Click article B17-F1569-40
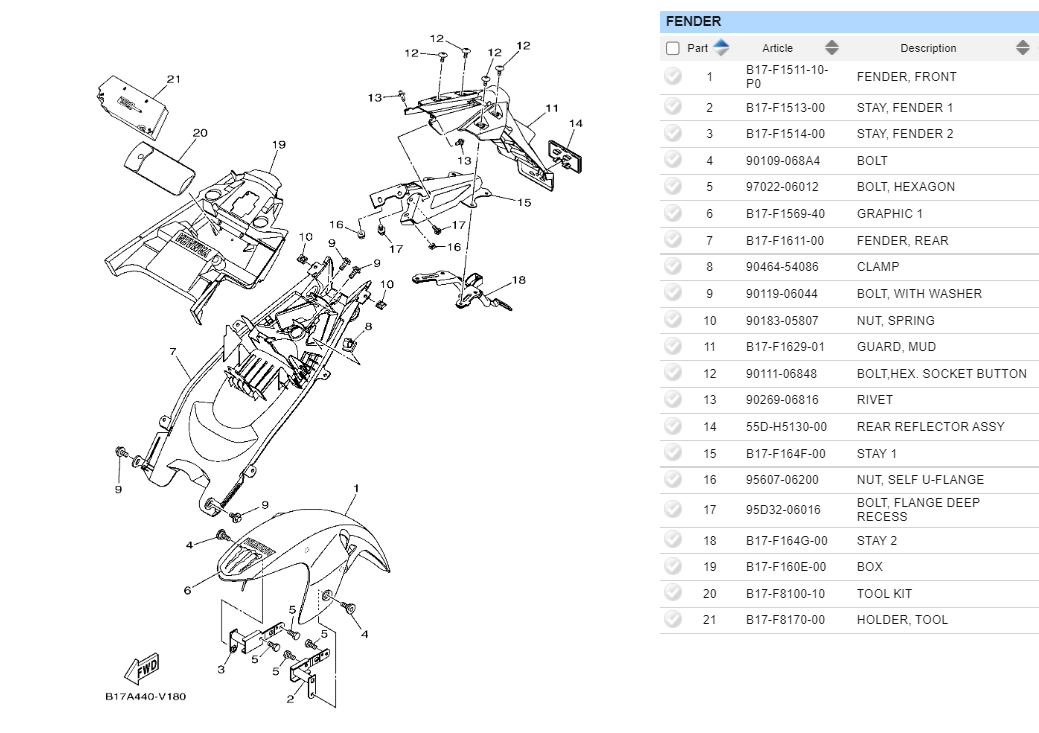The height and width of the screenshot is (733, 1039). click(x=785, y=213)
